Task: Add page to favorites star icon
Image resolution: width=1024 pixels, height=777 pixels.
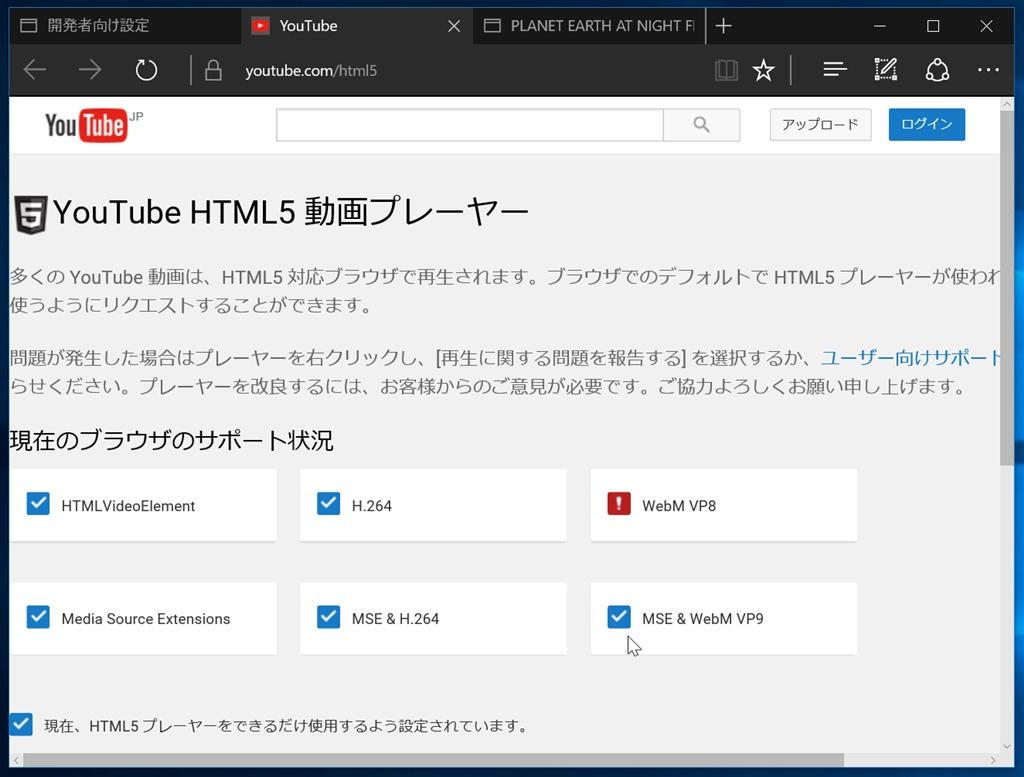Action: pos(763,70)
